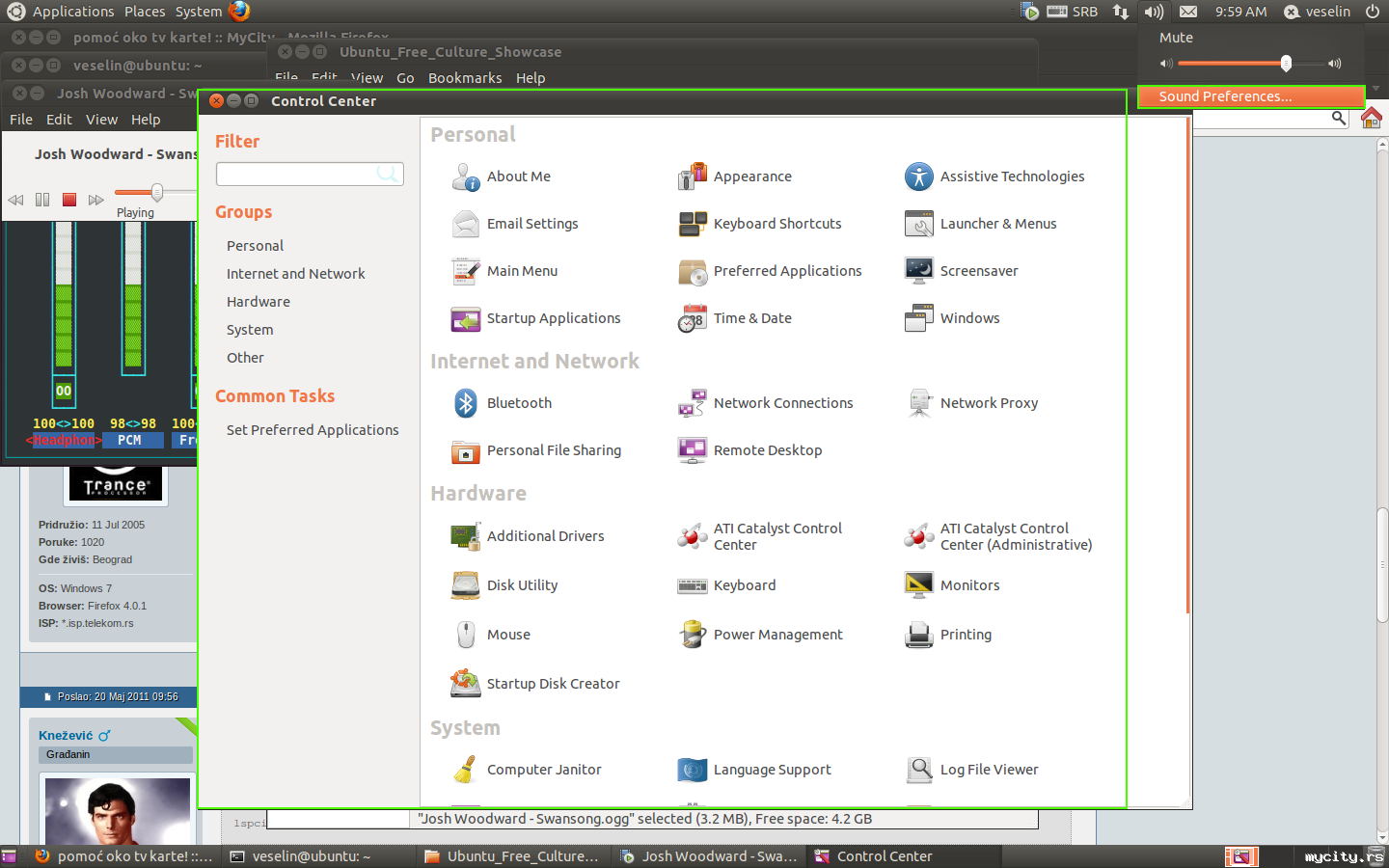The image size is (1389, 868).
Task: Open Sound Preferences from volume menu
Action: tap(1225, 96)
